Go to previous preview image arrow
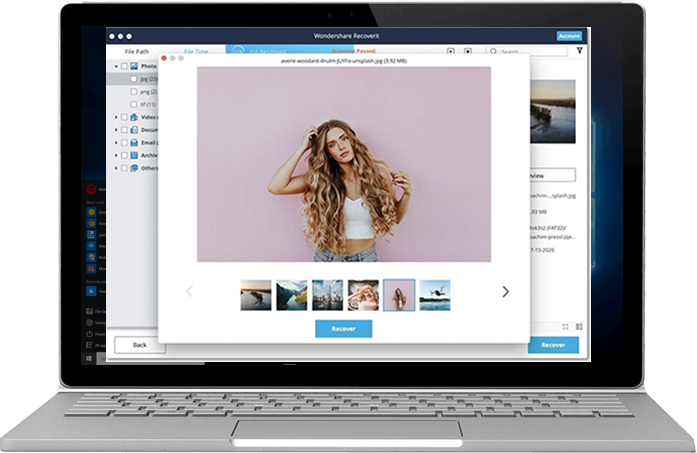The image size is (697, 453). tap(189, 292)
